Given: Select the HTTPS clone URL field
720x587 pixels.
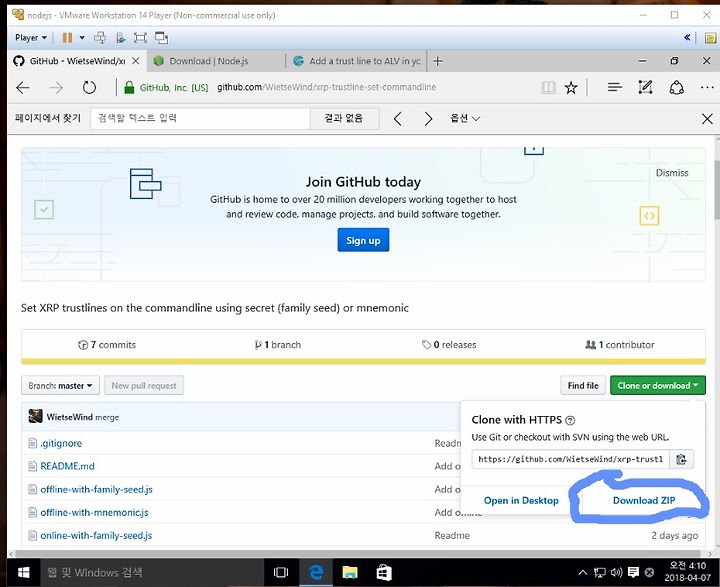Looking at the screenshot, I should (570, 459).
